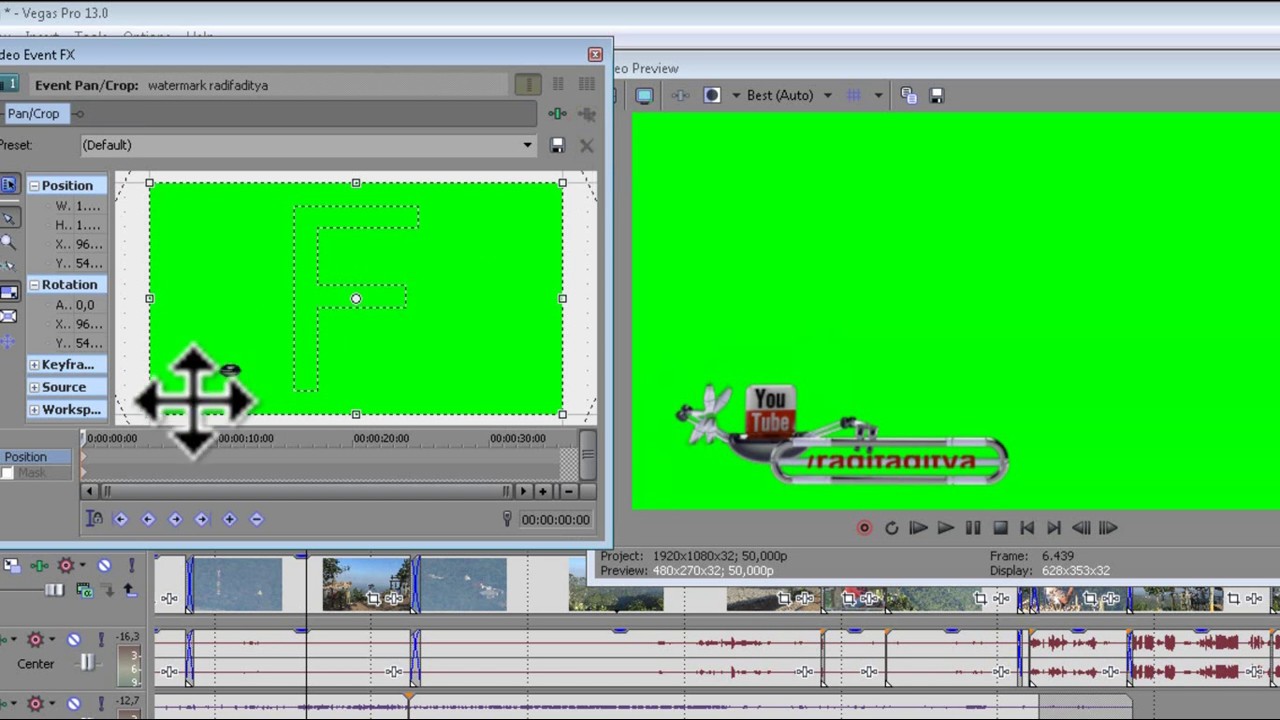The image size is (1280, 720).
Task: Solo the audio track showing -16,3
Action: 100,639
